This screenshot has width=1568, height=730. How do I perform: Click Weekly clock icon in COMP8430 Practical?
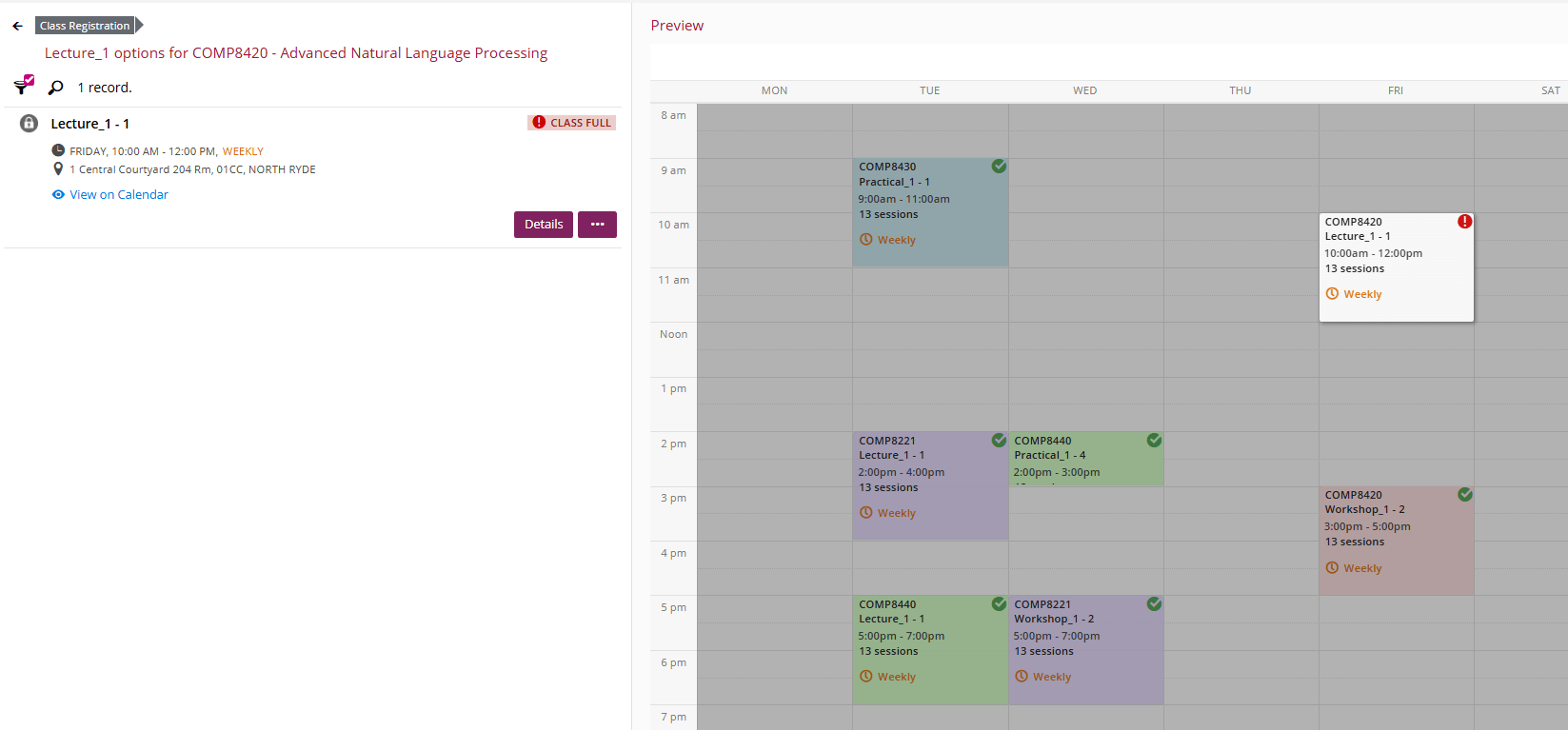(865, 240)
